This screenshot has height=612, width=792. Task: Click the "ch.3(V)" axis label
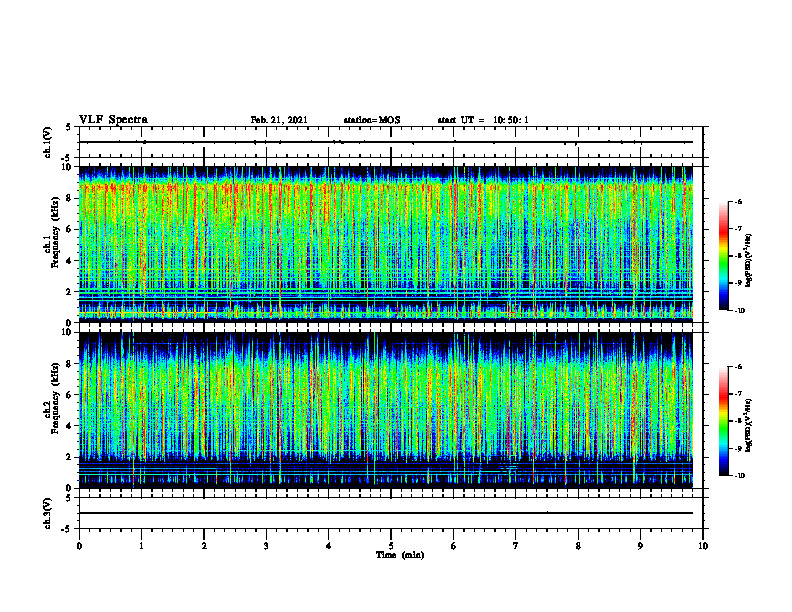point(48,513)
